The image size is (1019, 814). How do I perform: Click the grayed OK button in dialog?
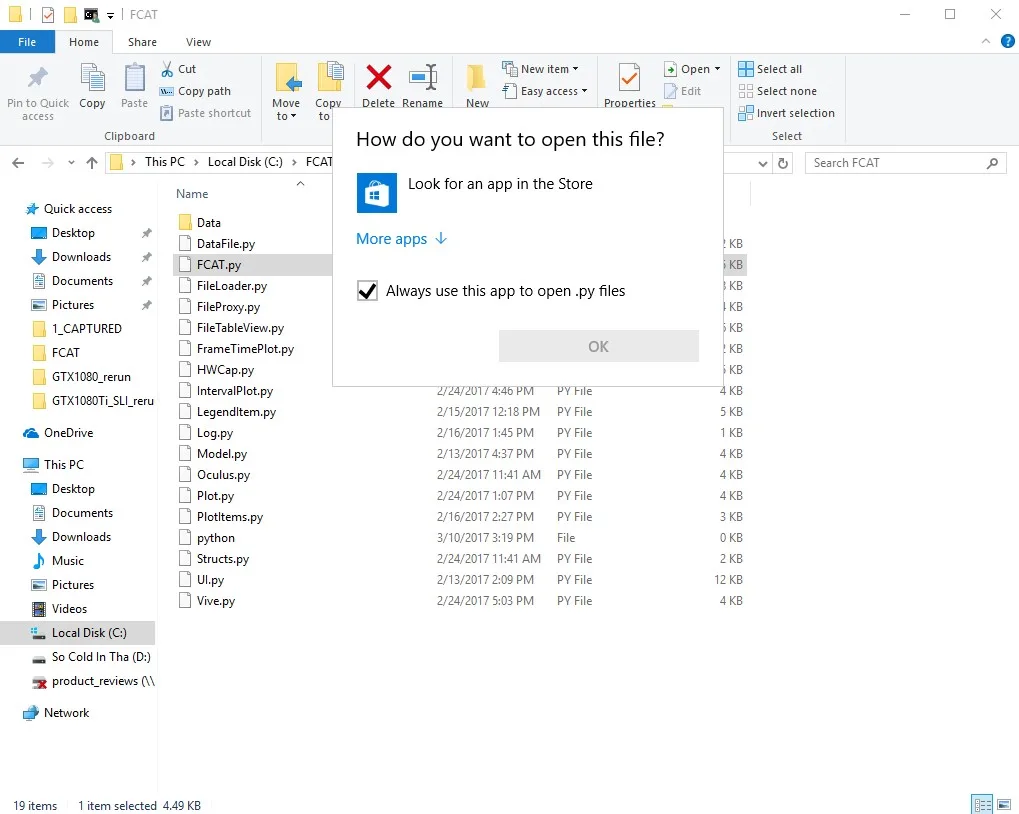click(x=599, y=346)
